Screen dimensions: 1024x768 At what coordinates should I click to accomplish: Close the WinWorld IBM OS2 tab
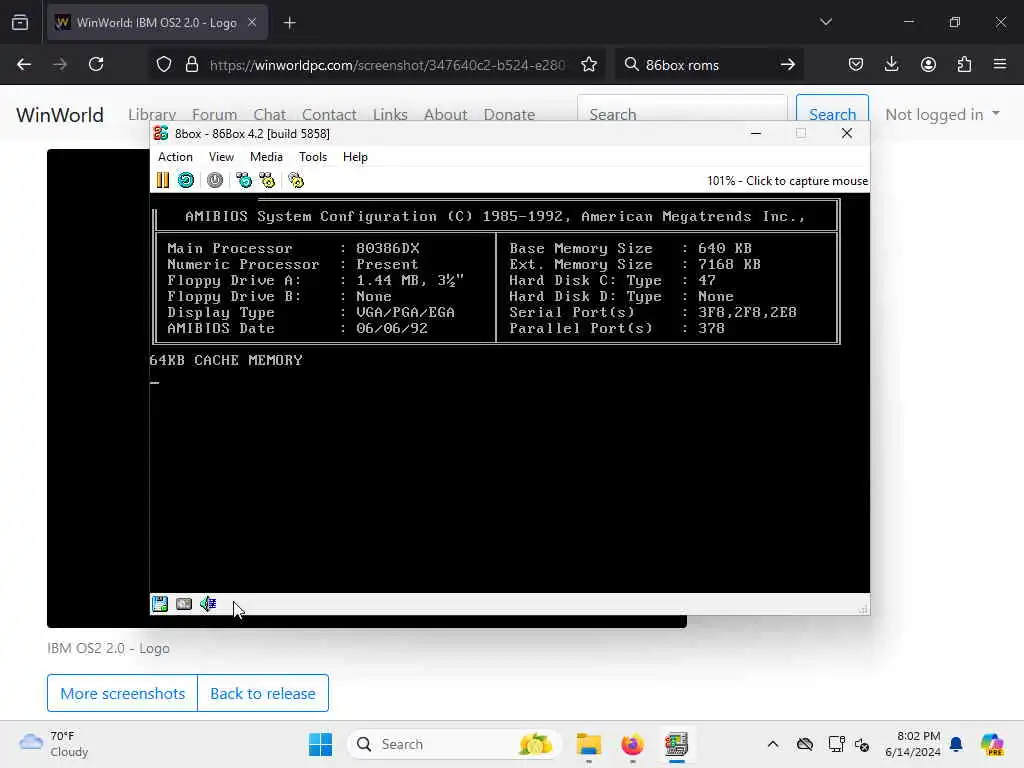(x=252, y=23)
